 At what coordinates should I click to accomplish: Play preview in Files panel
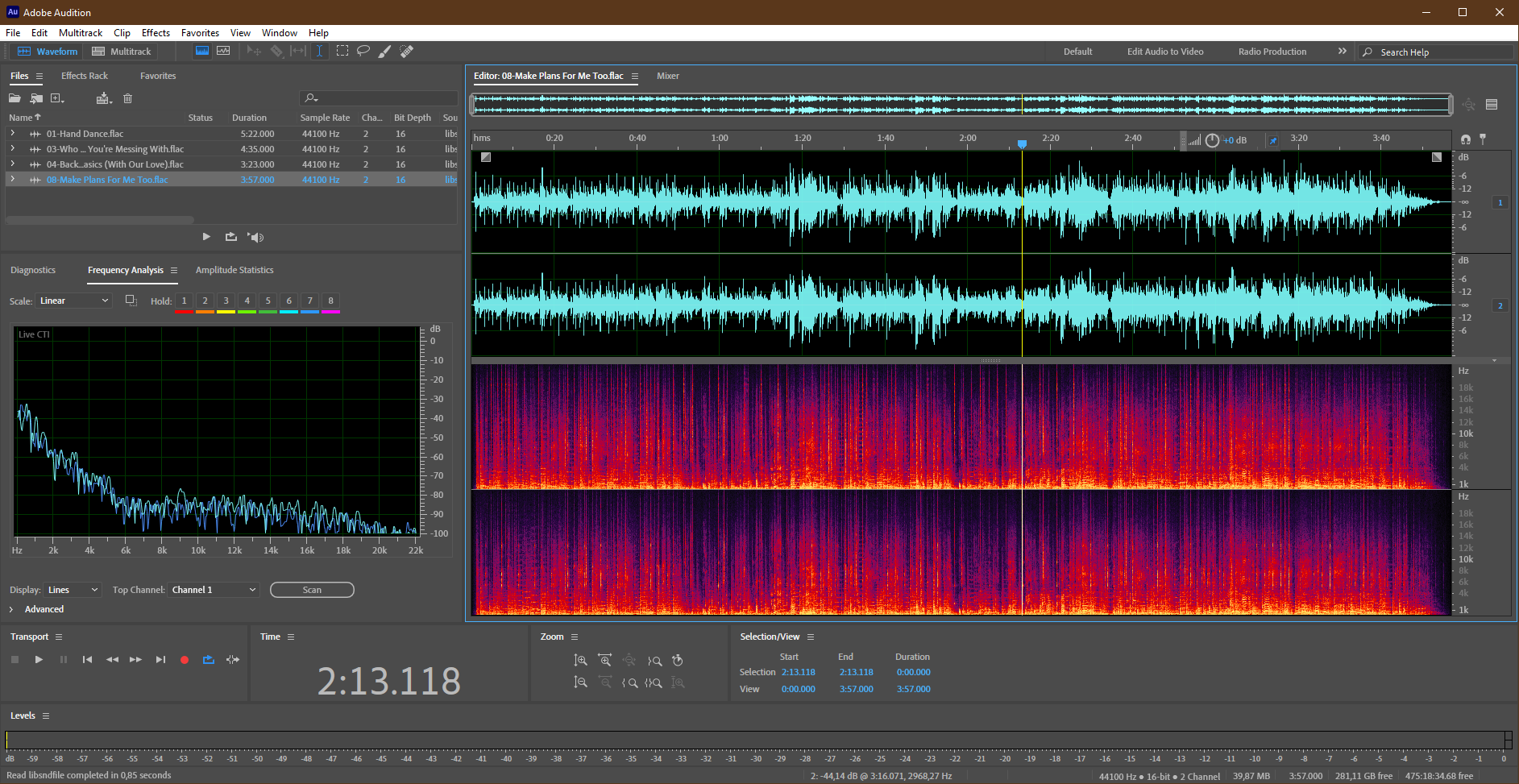pos(206,237)
